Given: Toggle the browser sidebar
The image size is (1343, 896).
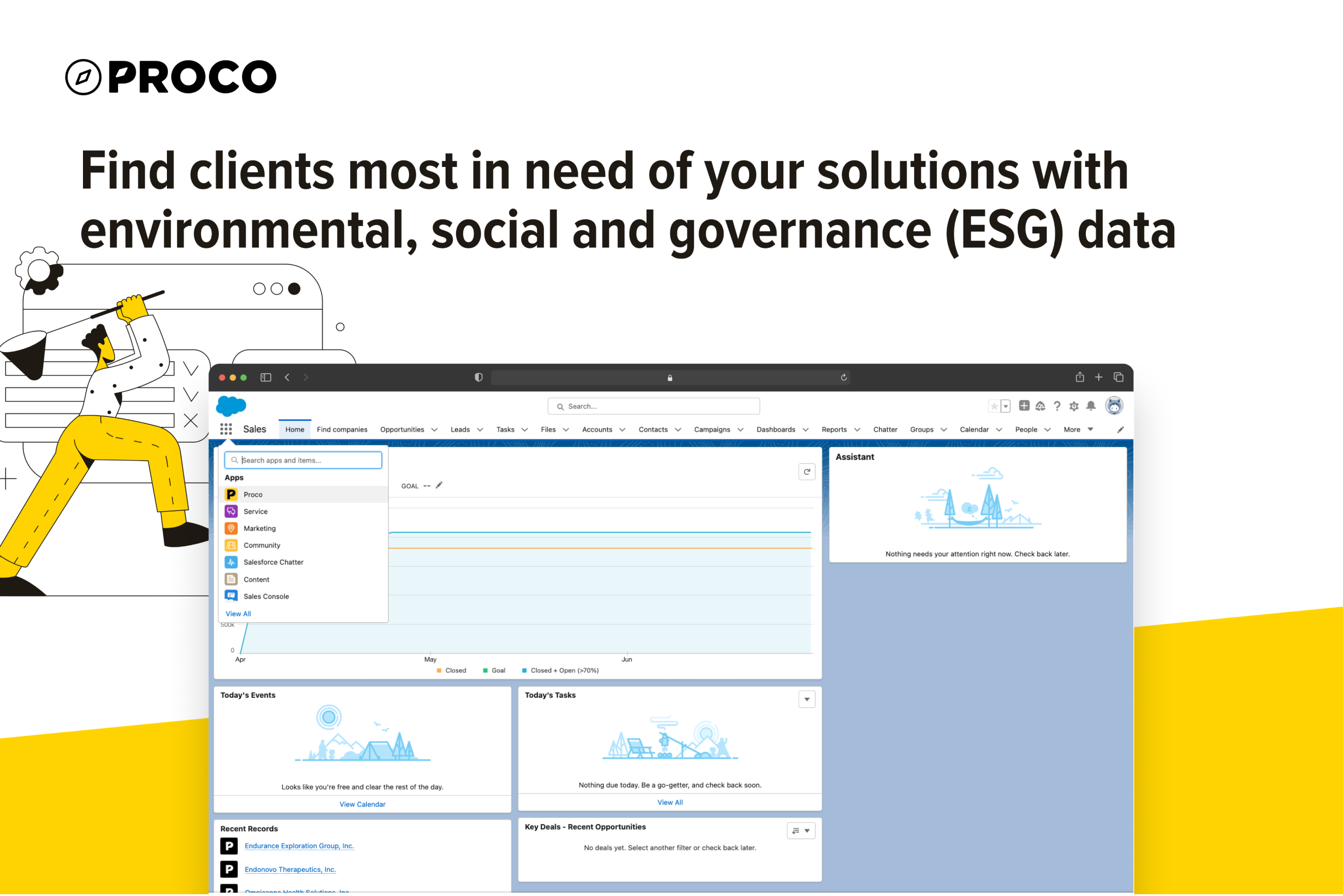Looking at the screenshot, I should pos(266,377).
